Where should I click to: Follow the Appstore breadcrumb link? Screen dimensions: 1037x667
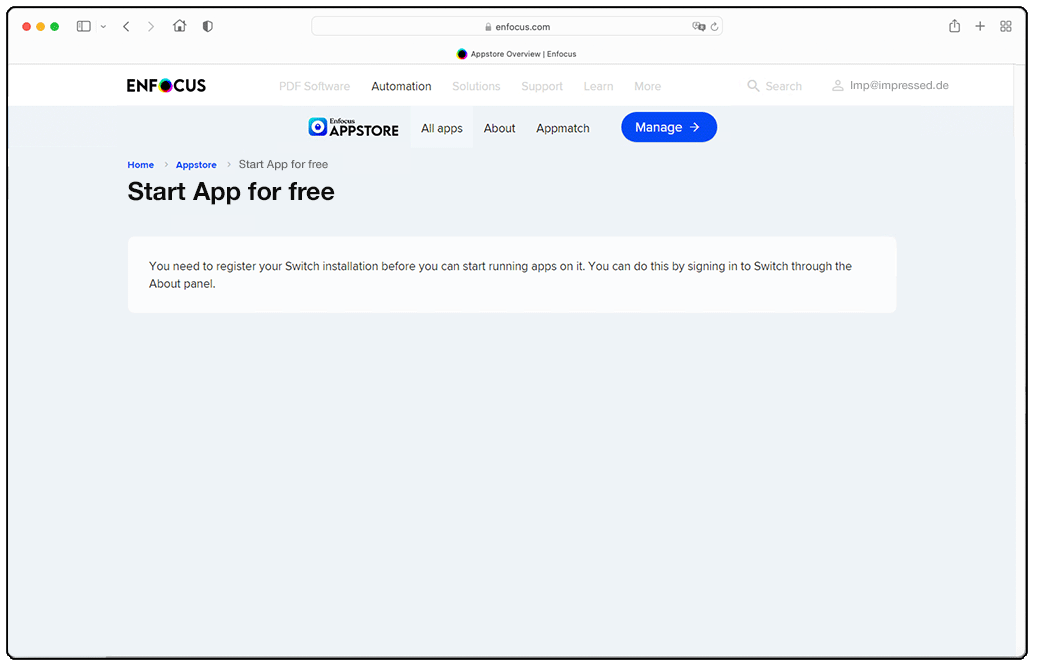196,165
